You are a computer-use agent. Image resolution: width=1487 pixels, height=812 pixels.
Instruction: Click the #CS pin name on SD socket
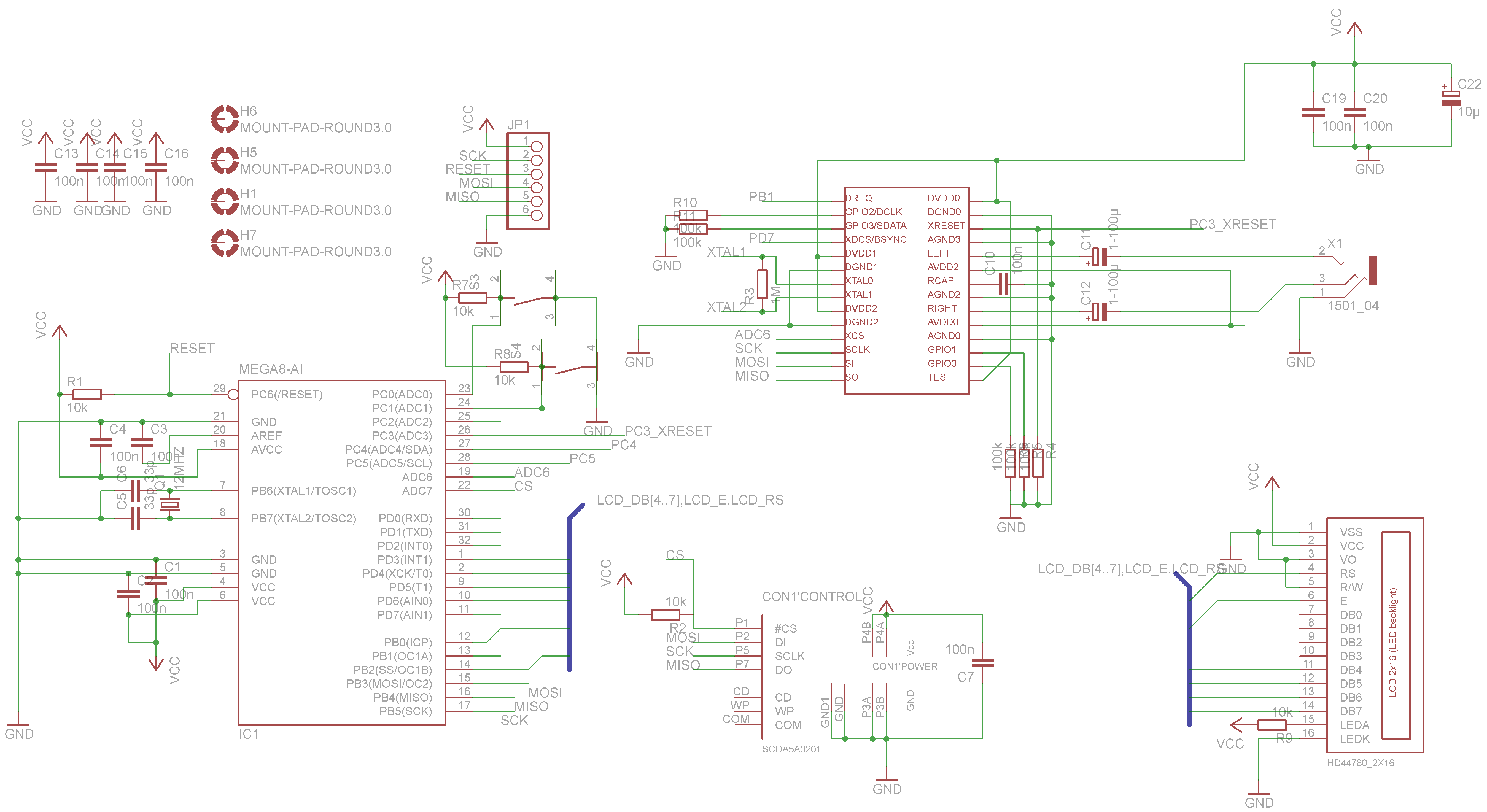point(786,629)
